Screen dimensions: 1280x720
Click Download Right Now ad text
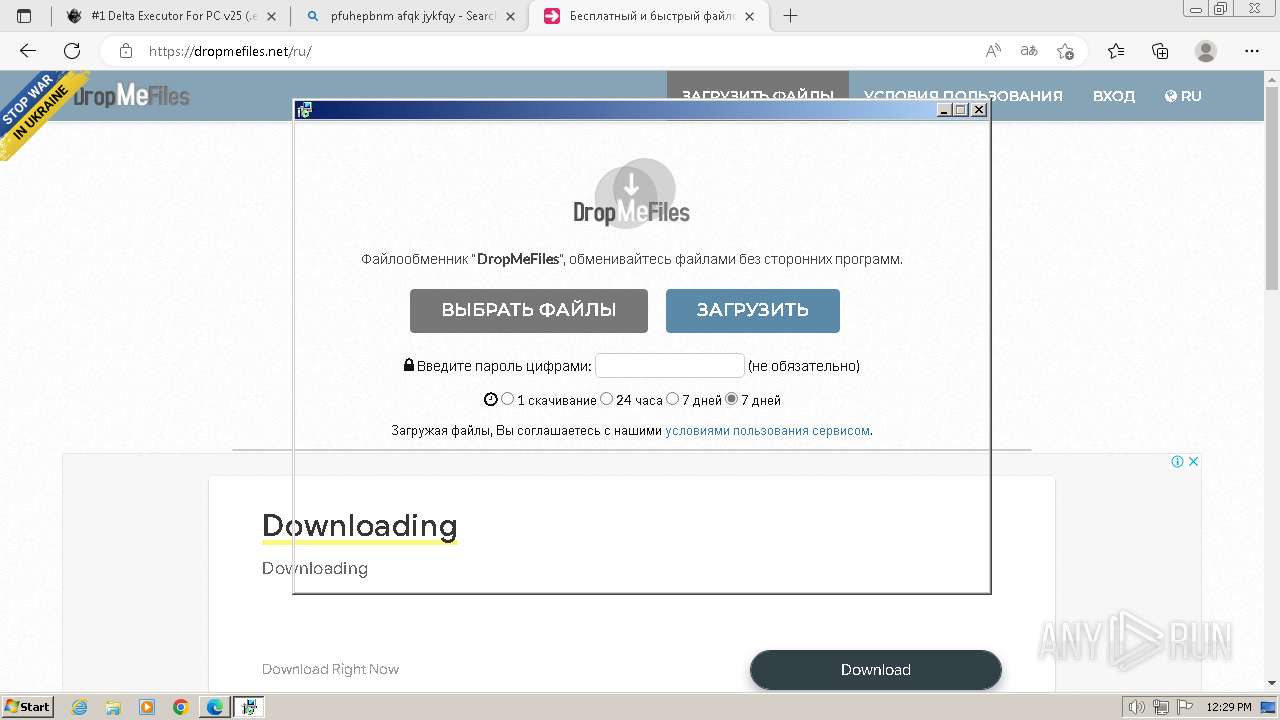tap(330, 669)
